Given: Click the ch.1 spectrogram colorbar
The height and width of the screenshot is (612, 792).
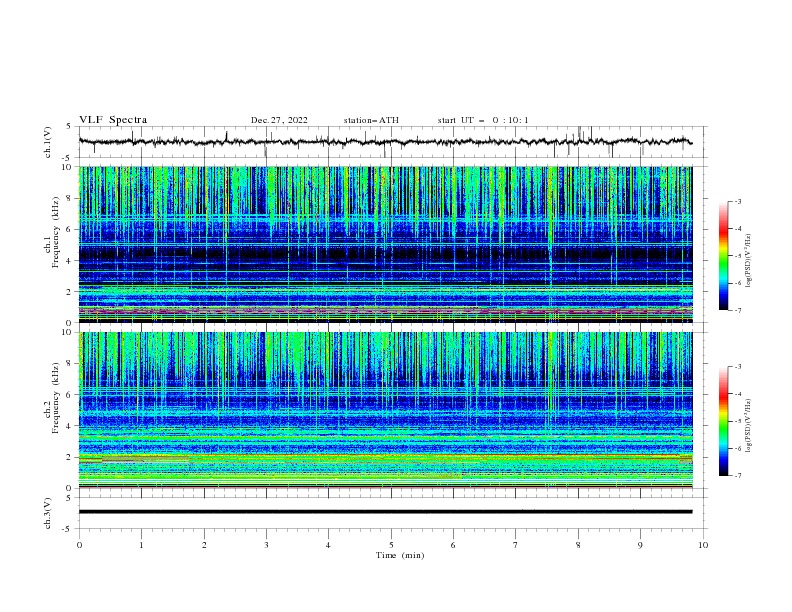Looking at the screenshot, I should point(723,256).
